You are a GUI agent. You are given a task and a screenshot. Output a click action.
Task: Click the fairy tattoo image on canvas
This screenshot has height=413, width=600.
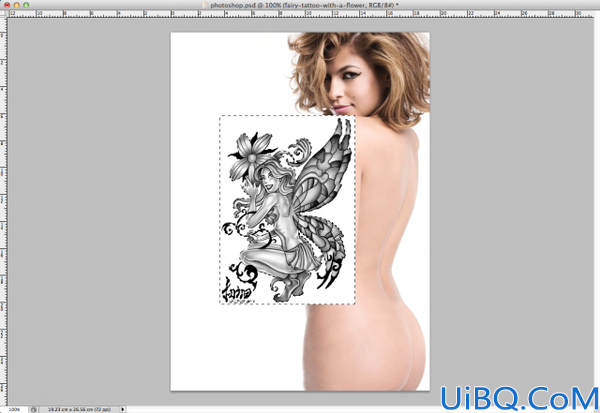coord(287,210)
